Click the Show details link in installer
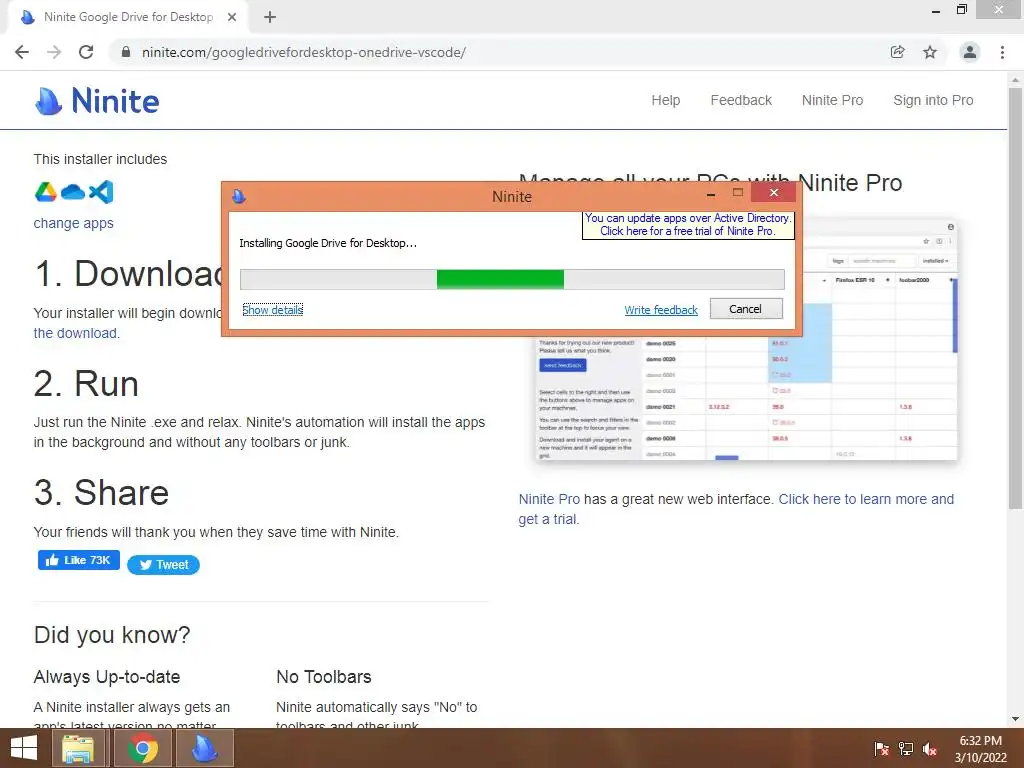This screenshot has height=768, width=1024. coord(273,310)
